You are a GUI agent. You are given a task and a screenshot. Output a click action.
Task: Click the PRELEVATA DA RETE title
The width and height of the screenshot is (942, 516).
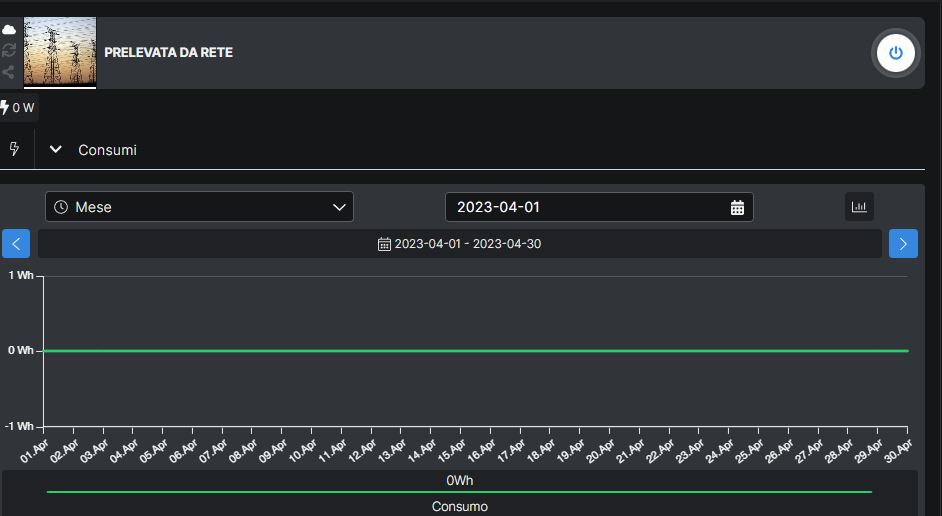click(168, 52)
